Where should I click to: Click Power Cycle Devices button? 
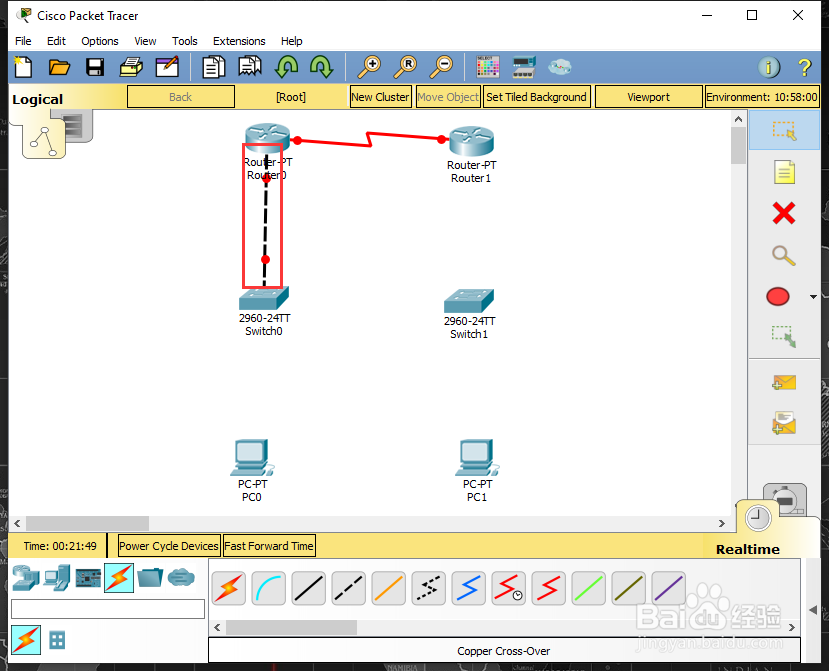click(x=169, y=546)
